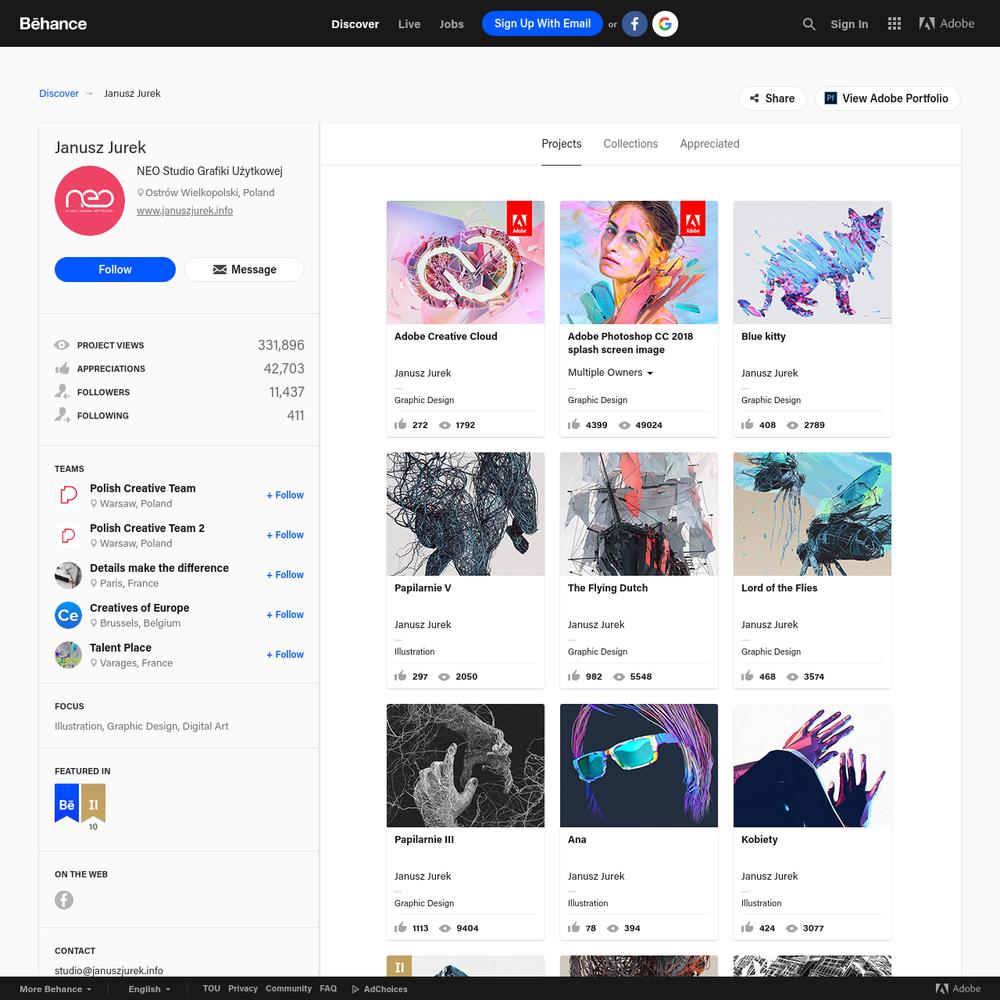Click the Followers count 11,437
The width and height of the screenshot is (1000, 1000).
(286, 392)
